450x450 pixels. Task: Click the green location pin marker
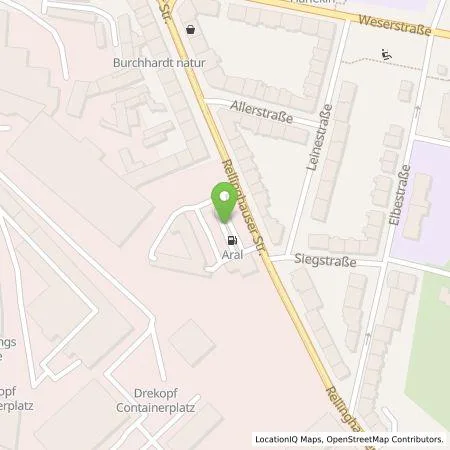225,202
